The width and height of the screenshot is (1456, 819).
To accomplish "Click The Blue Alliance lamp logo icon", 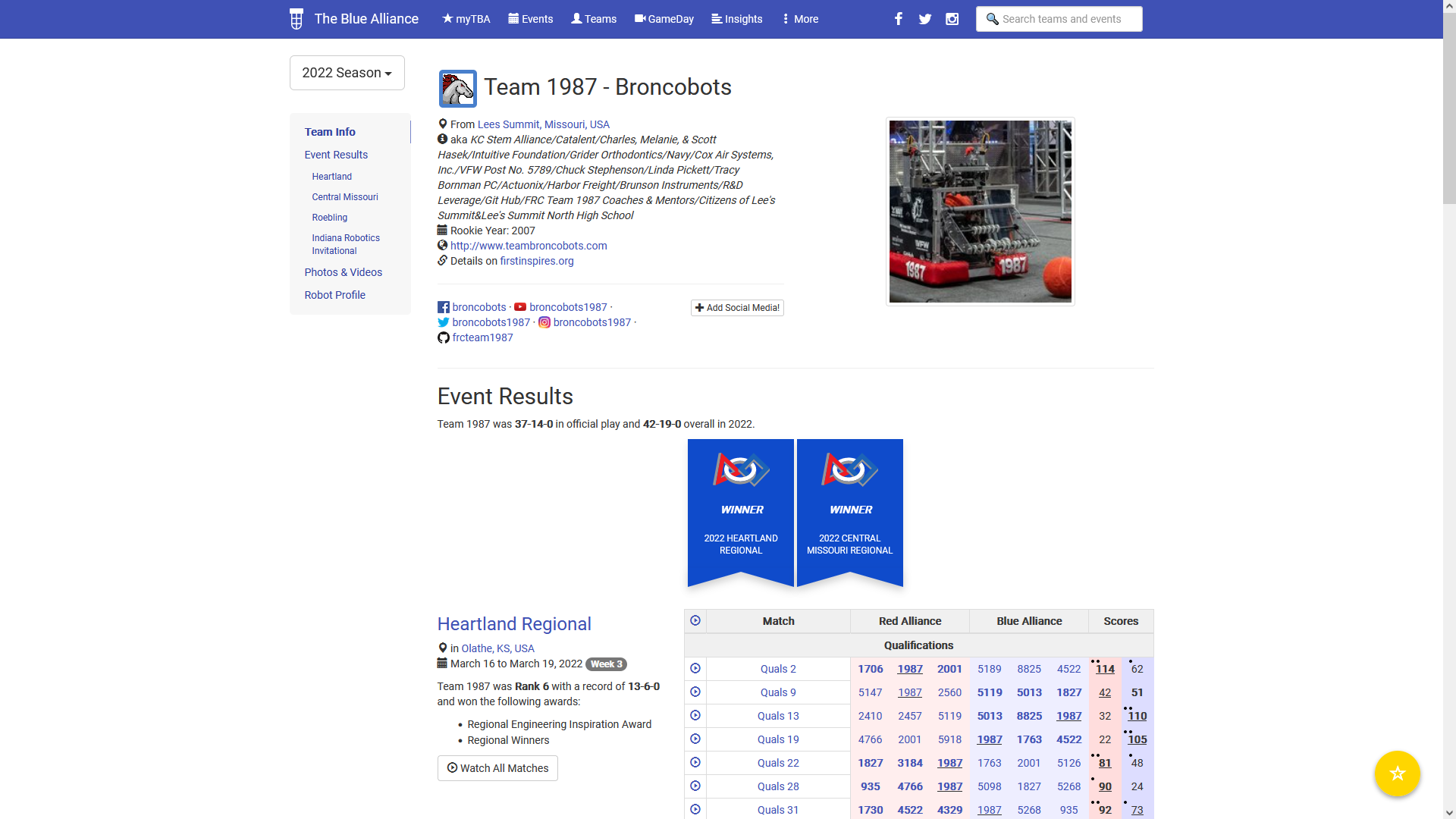I will tap(297, 19).
